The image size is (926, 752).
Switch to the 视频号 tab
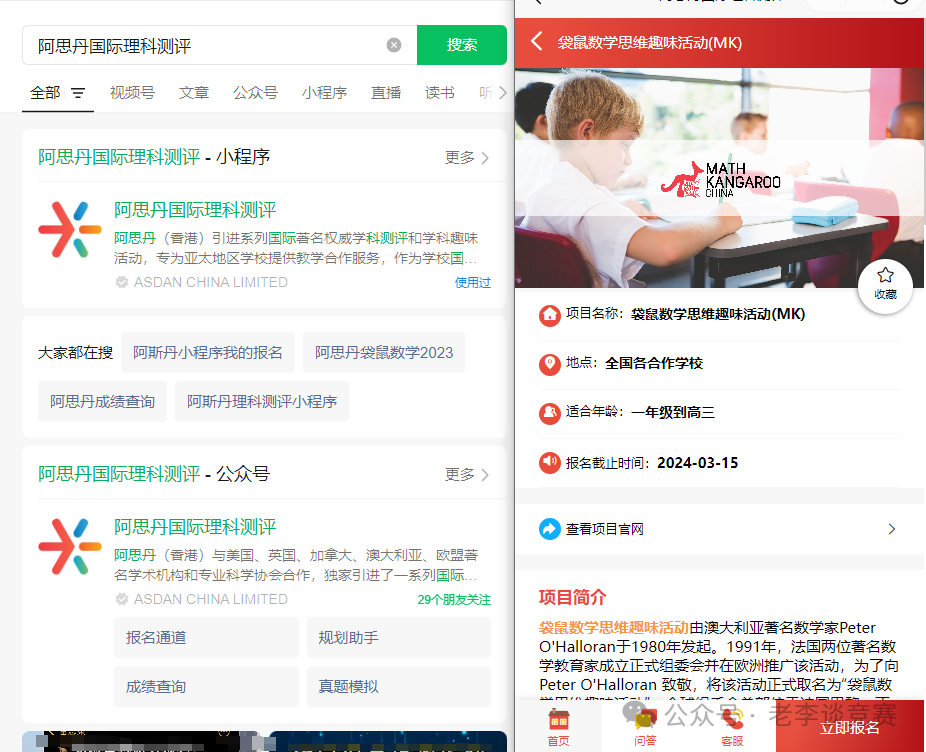[x=132, y=93]
